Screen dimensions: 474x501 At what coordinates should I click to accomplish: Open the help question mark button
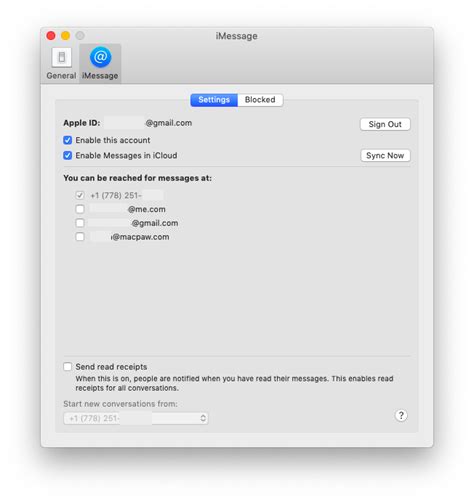(401, 415)
